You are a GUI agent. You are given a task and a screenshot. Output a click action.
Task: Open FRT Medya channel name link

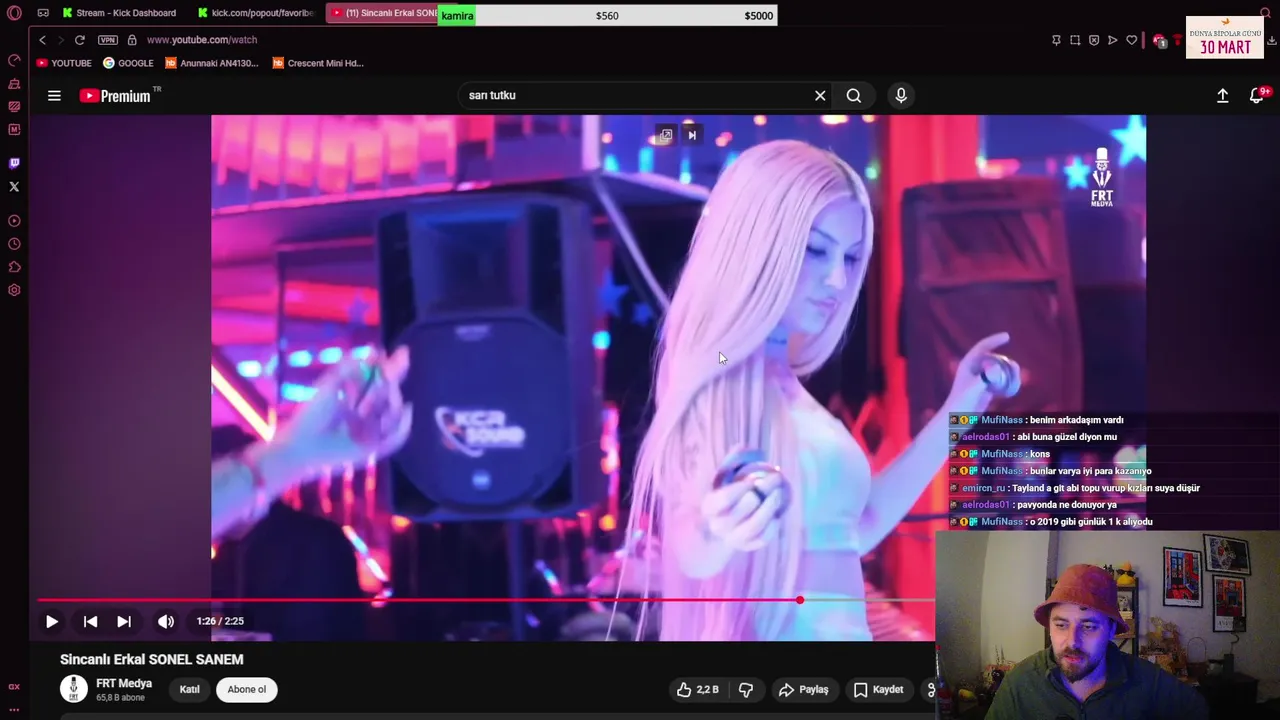[124, 684]
